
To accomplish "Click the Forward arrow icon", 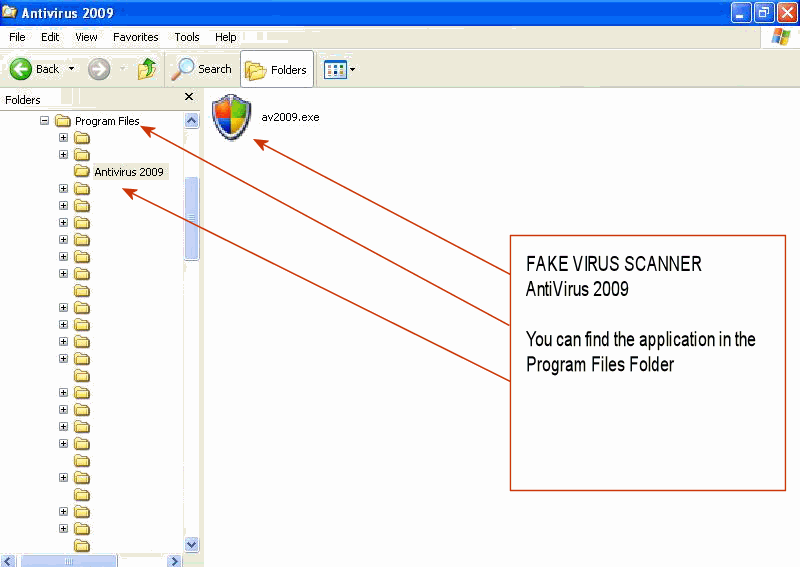I will pyautogui.click(x=99, y=69).
